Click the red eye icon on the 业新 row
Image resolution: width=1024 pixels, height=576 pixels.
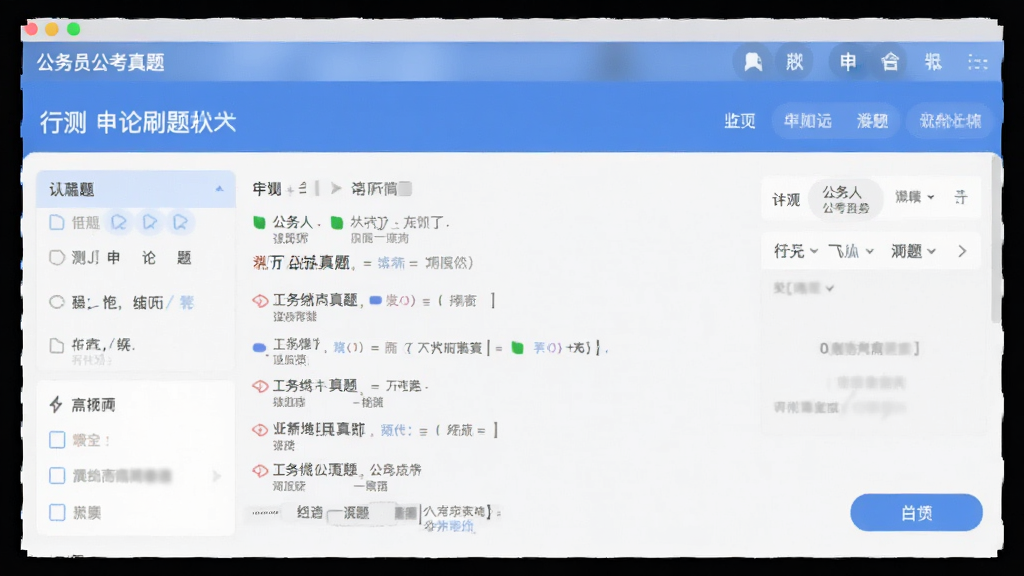pyautogui.click(x=260, y=430)
